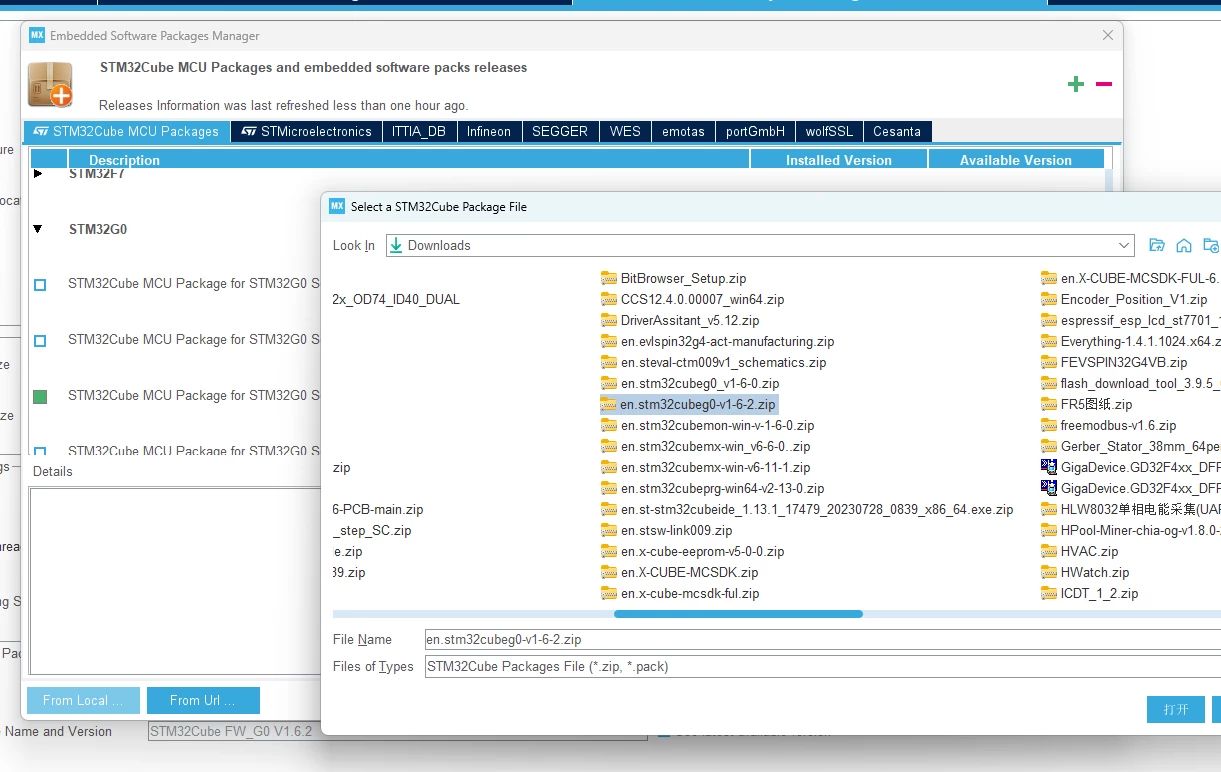The width and height of the screenshot is (1221, 772).
Task: Click the file icon of freemodbus-v1.6.zip
Action: 1049,425
